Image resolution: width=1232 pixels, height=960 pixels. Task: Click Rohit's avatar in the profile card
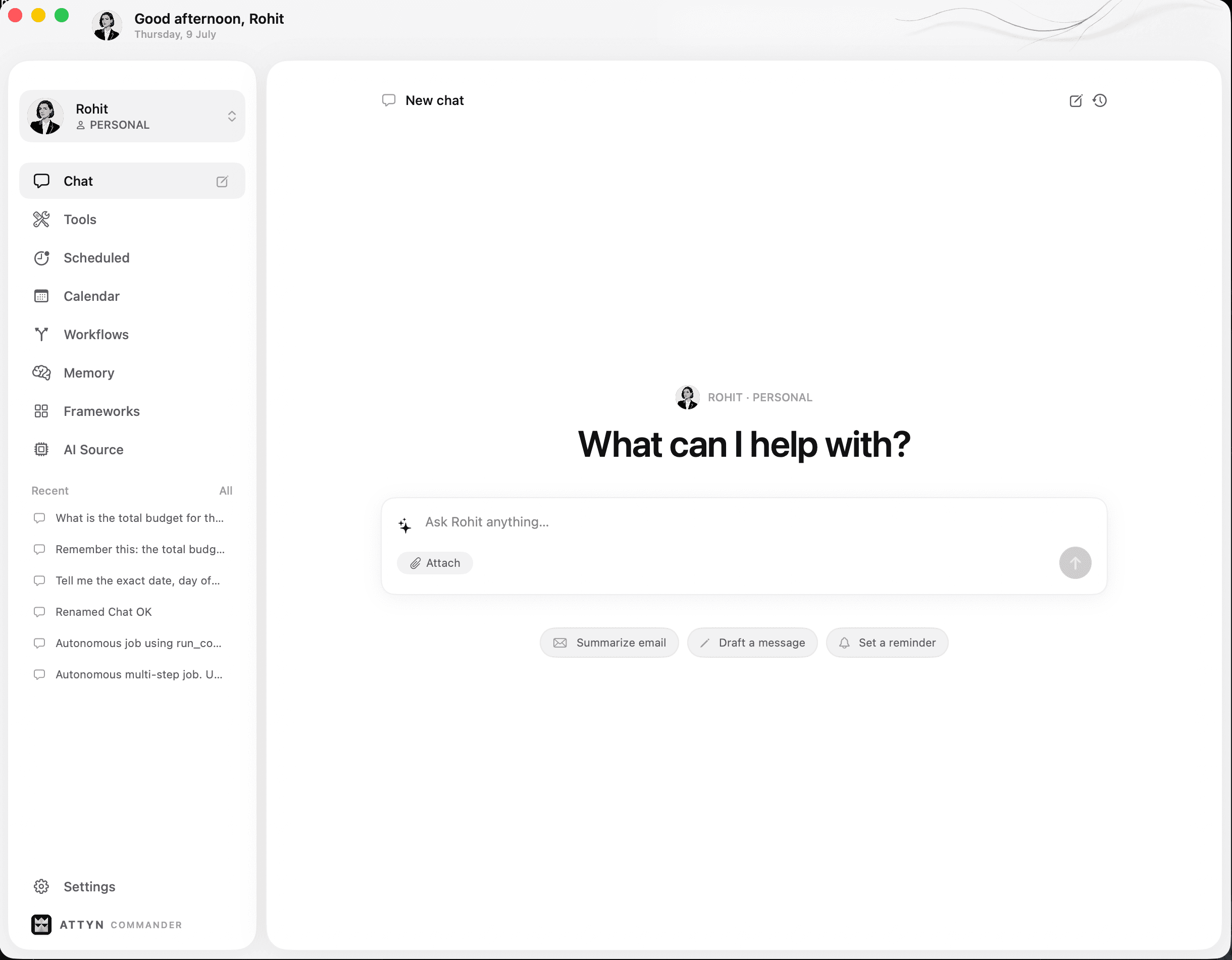click(45, 116)
